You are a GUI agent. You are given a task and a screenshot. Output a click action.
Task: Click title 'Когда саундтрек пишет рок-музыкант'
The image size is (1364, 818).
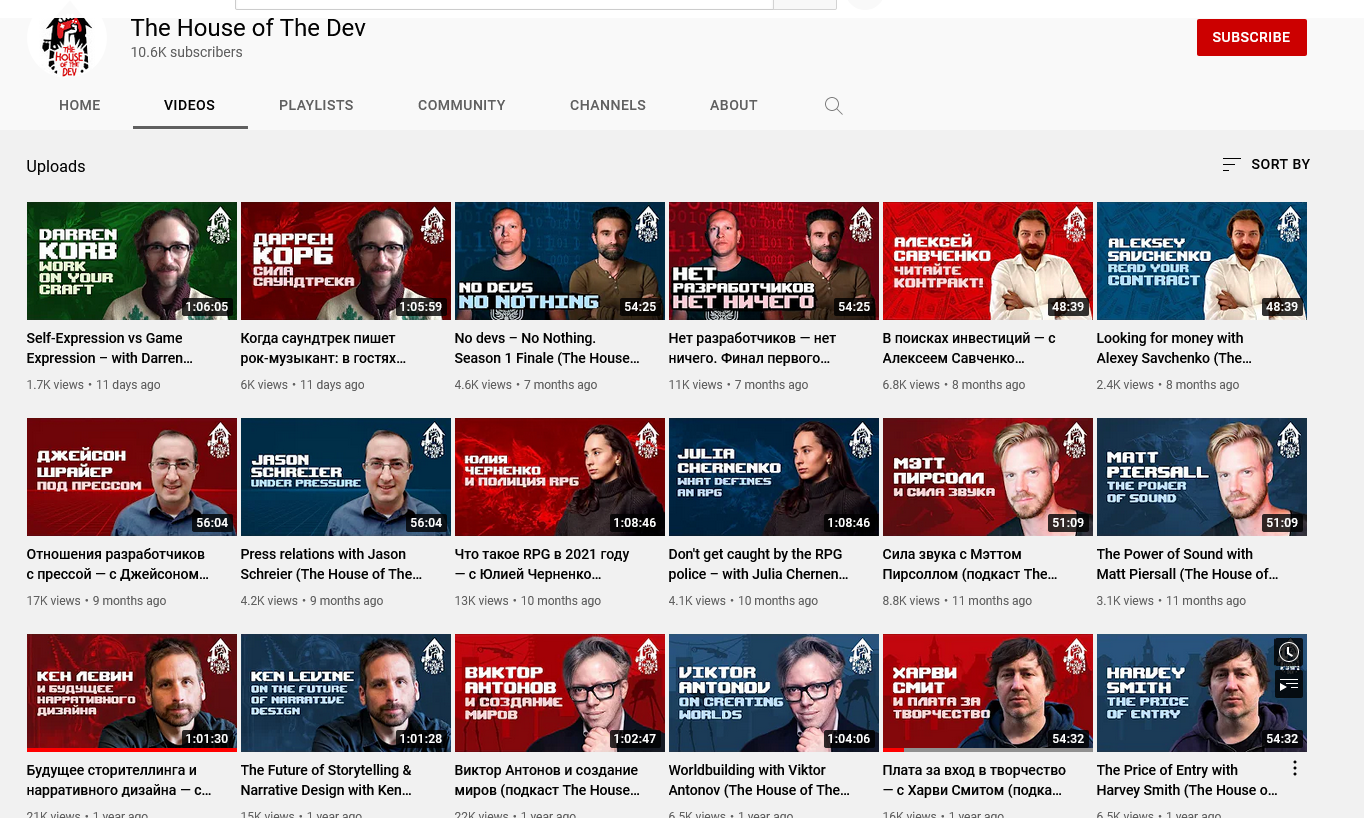pyautogui.click(x=323, y=348)
